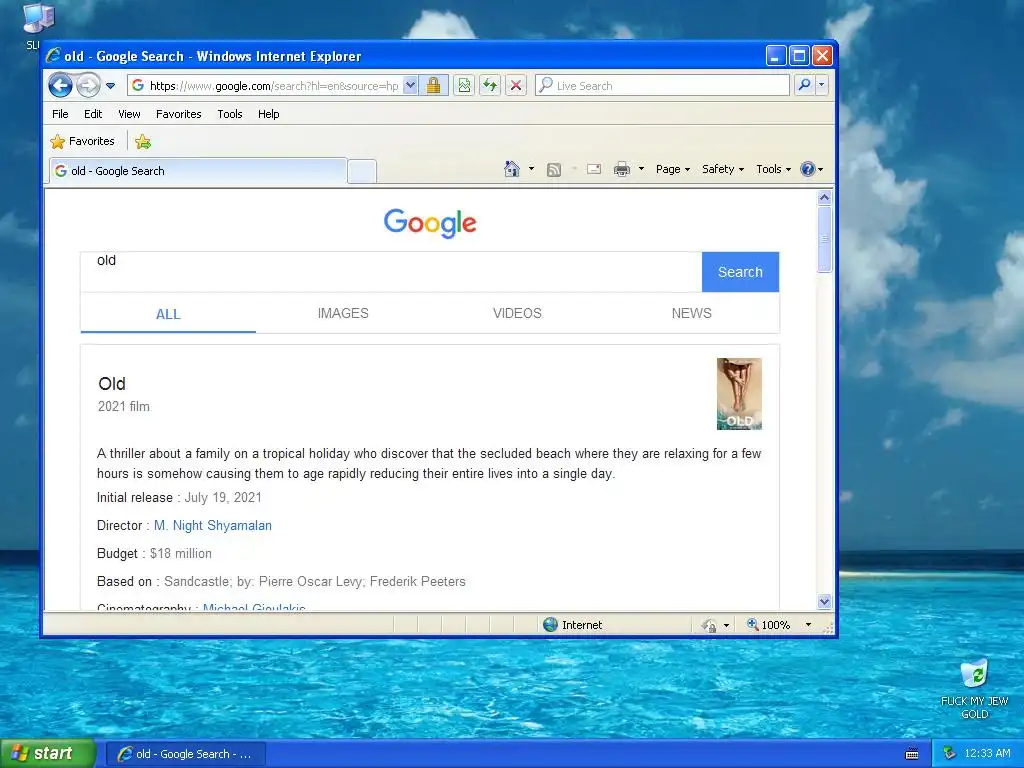Click the Read Mail icon
1024x768 pixels.
click(x=594, y=169)
